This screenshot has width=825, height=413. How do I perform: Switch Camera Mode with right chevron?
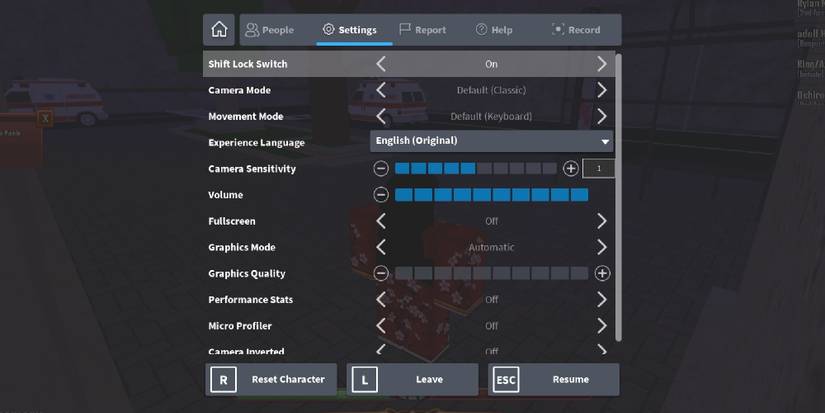click(601, 90)
